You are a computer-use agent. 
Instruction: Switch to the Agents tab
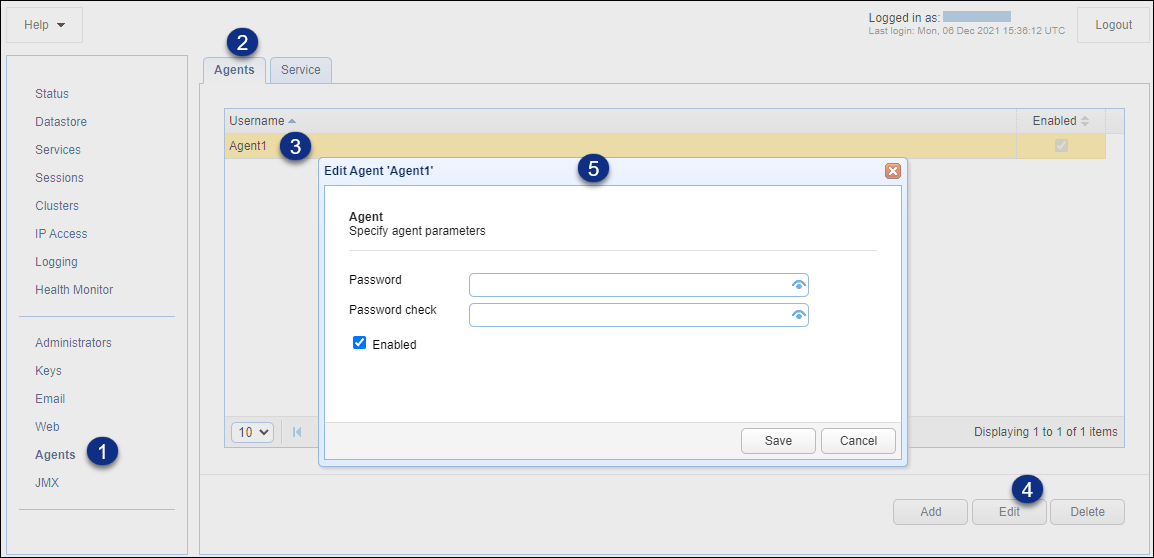pos(234,70)
